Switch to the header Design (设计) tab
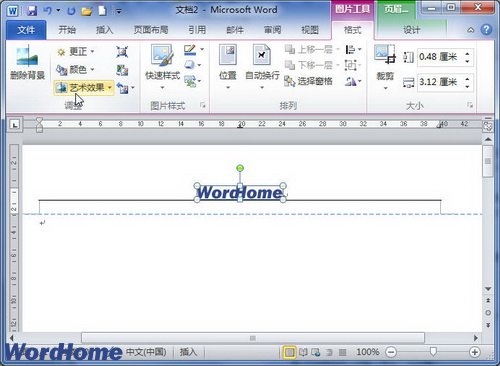 [411, 30]
